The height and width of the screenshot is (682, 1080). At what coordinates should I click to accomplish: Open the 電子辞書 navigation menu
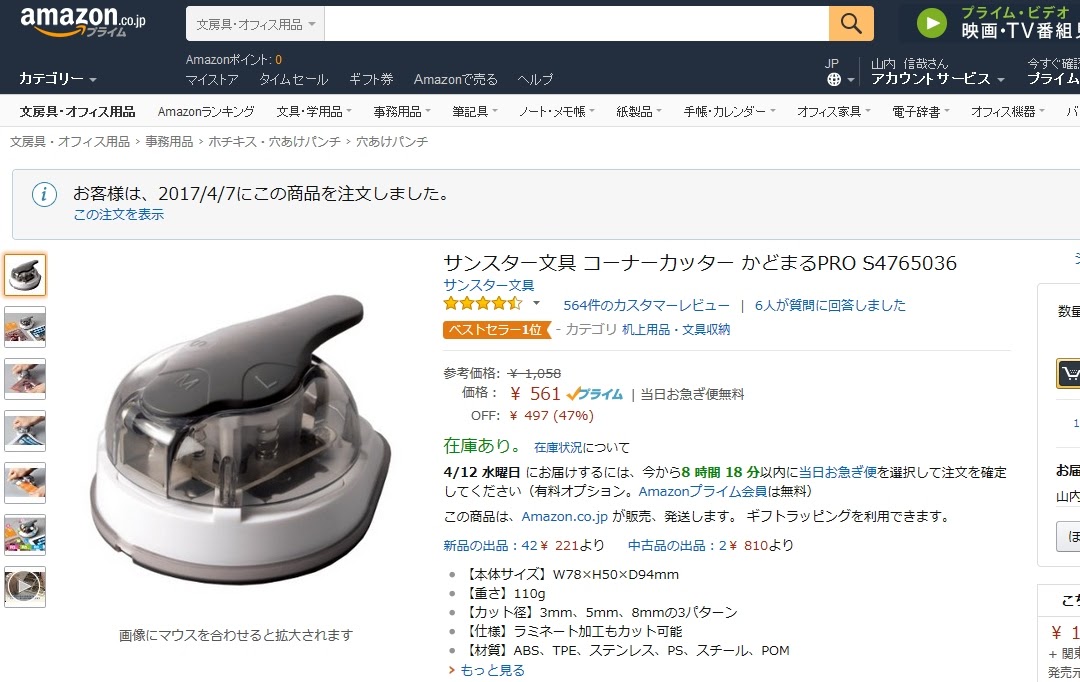pos(920,111)
